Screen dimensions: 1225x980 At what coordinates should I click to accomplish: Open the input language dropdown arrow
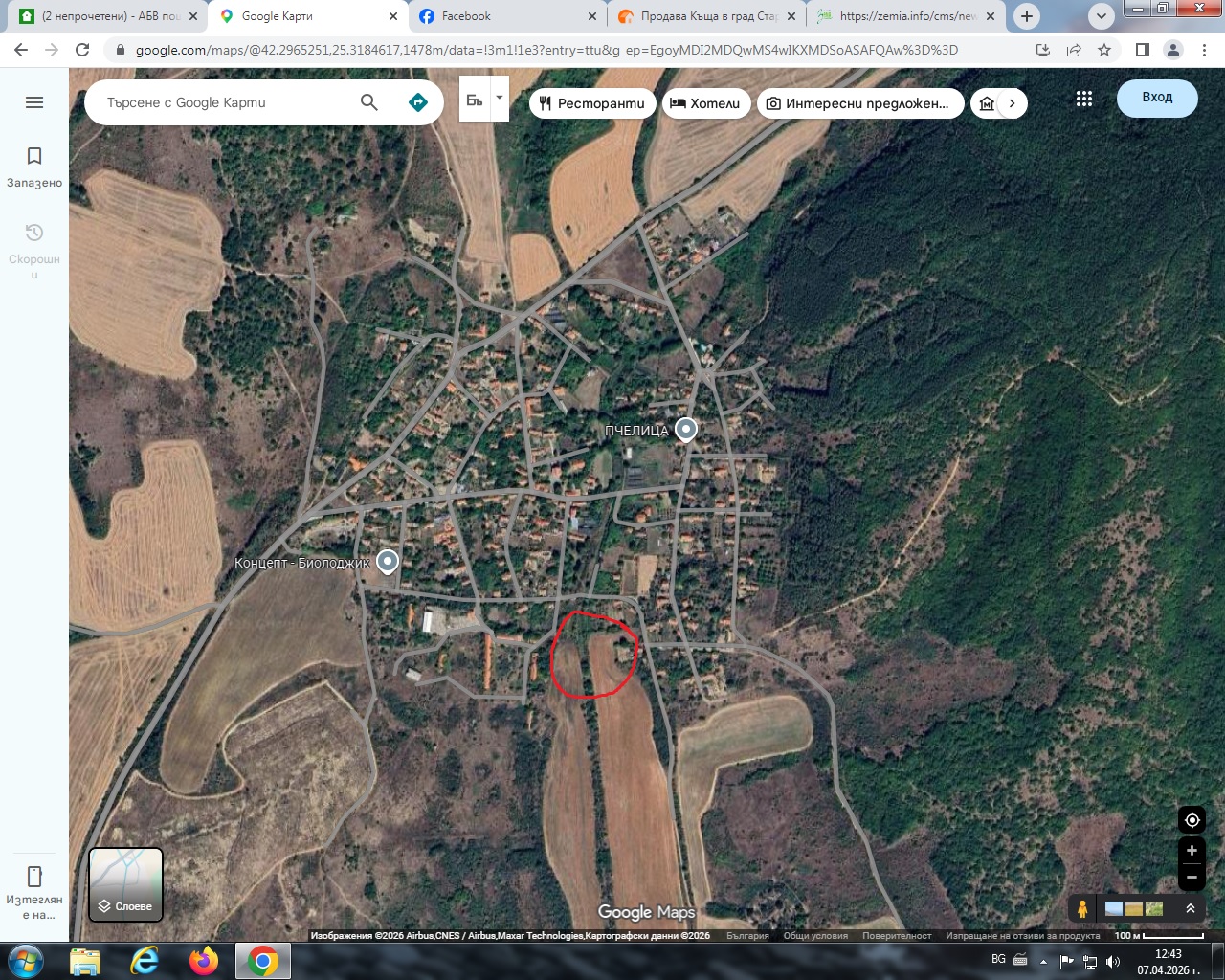point(499,98)
